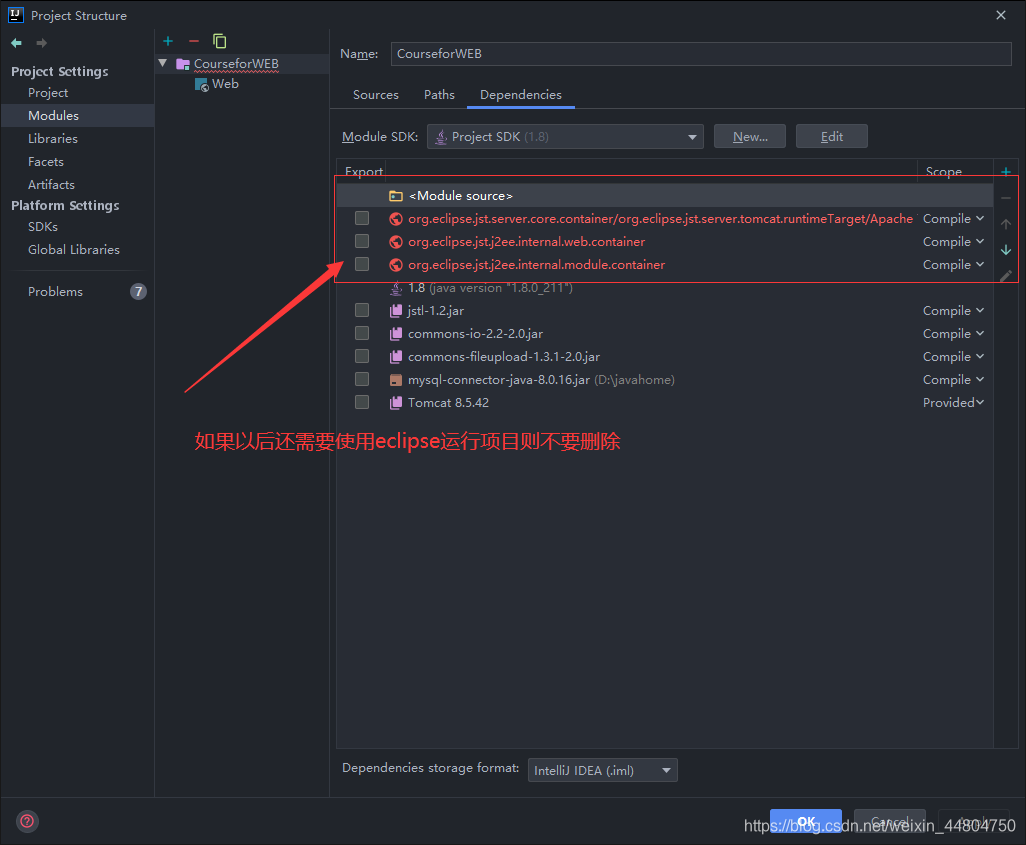Switch to the Paths tab
Viewport: 1026px width, 845px height.
tap(439, 95)
